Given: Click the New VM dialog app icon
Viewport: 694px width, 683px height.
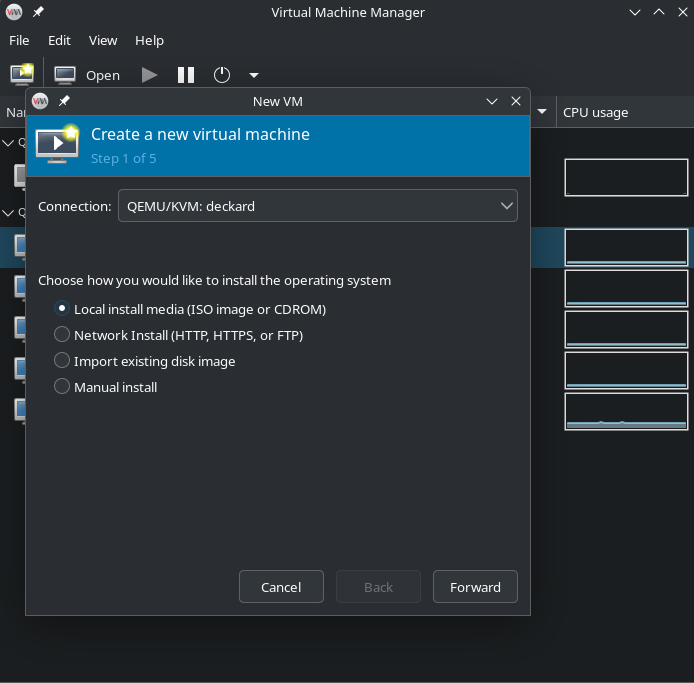Looking at the screenshot, I should (40, 101).
